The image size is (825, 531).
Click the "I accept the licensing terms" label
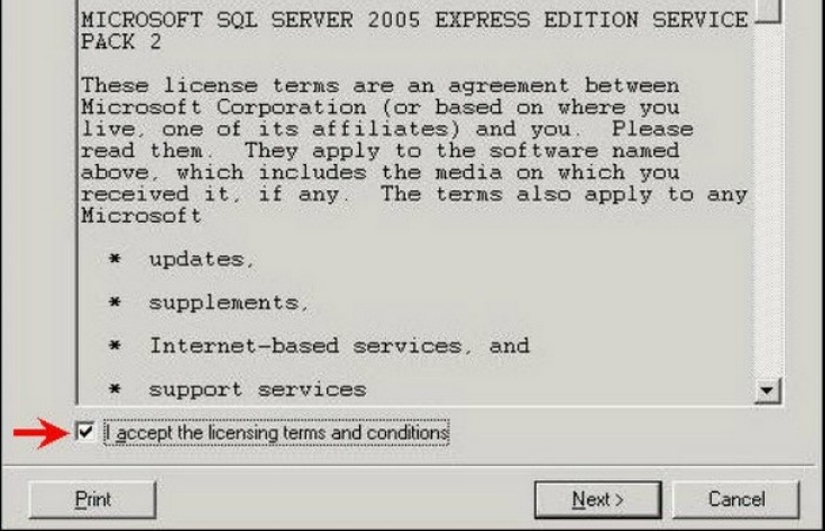pos(277,432)
